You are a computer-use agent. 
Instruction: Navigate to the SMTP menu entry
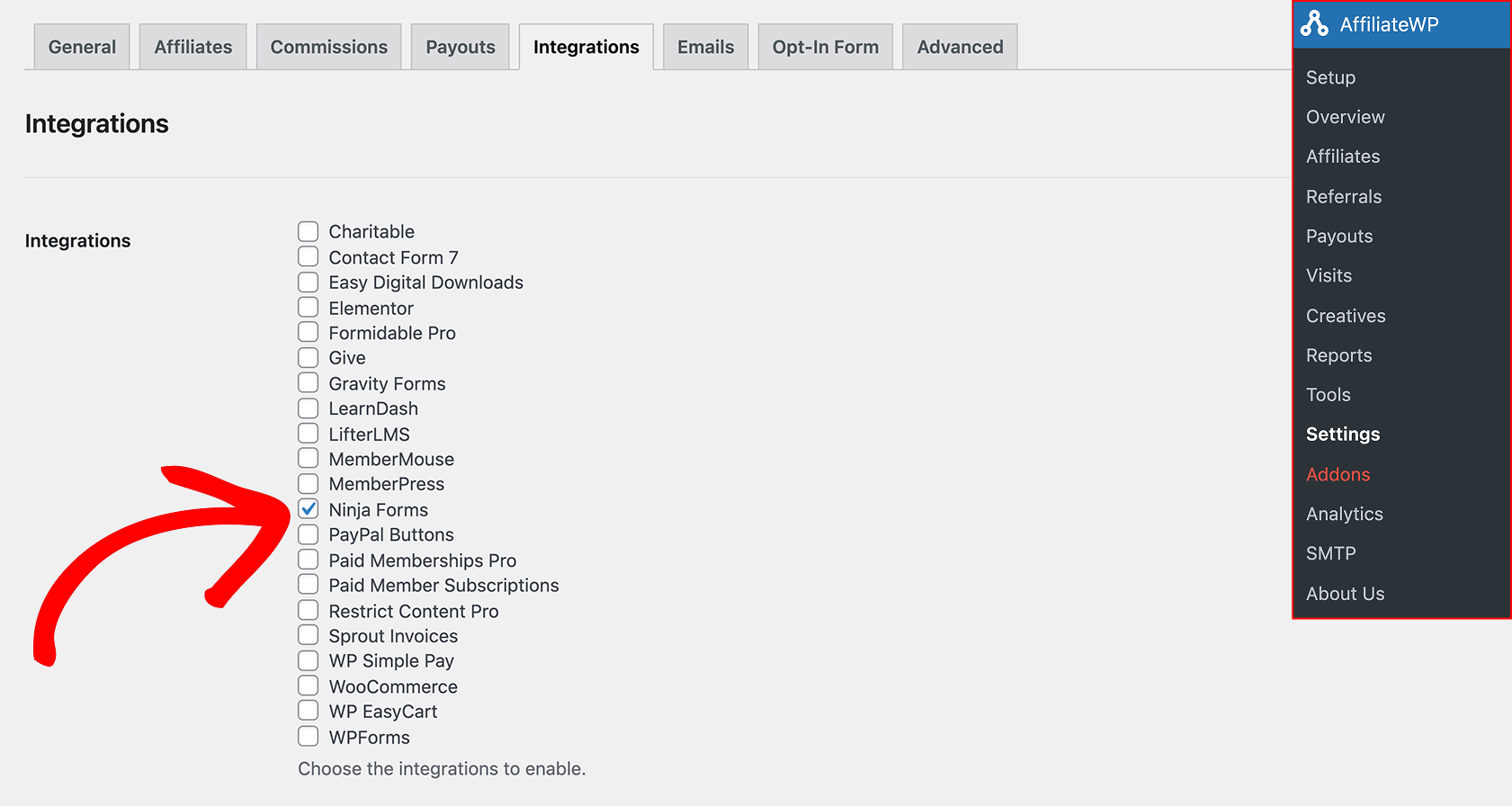click(x=1330, y=553)
